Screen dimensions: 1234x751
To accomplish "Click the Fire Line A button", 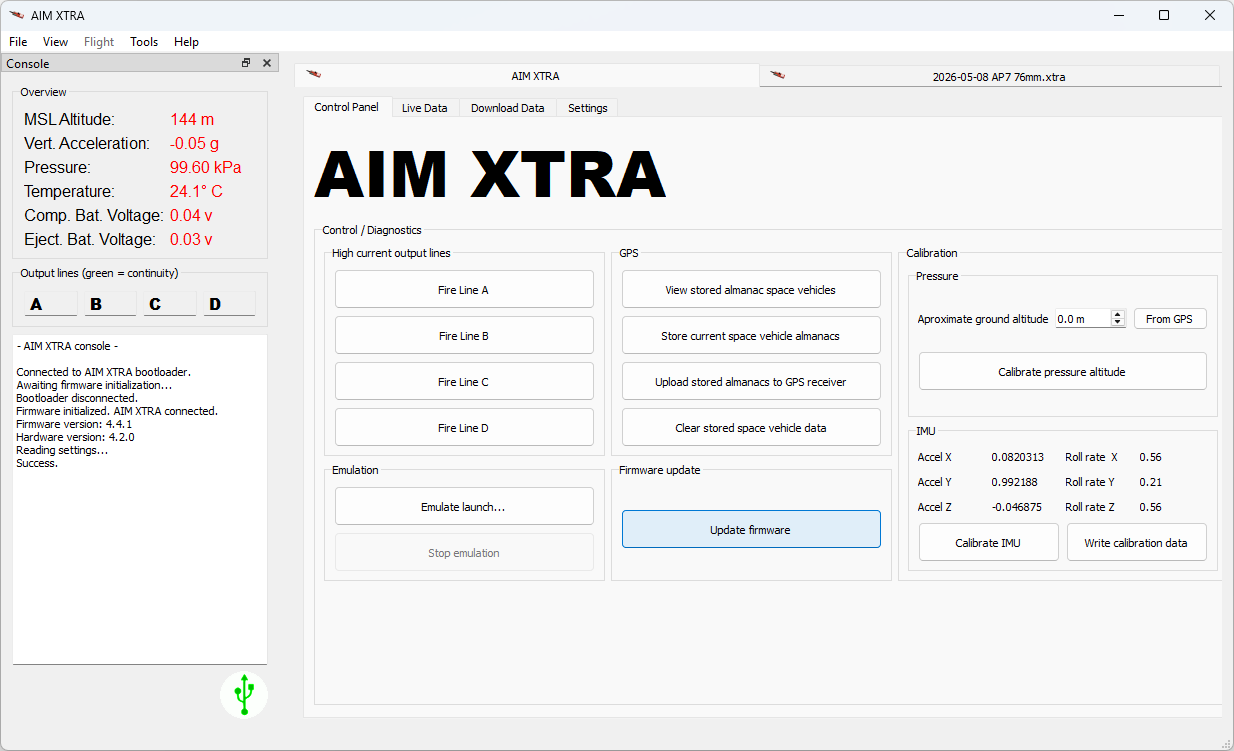I will 464,290.
